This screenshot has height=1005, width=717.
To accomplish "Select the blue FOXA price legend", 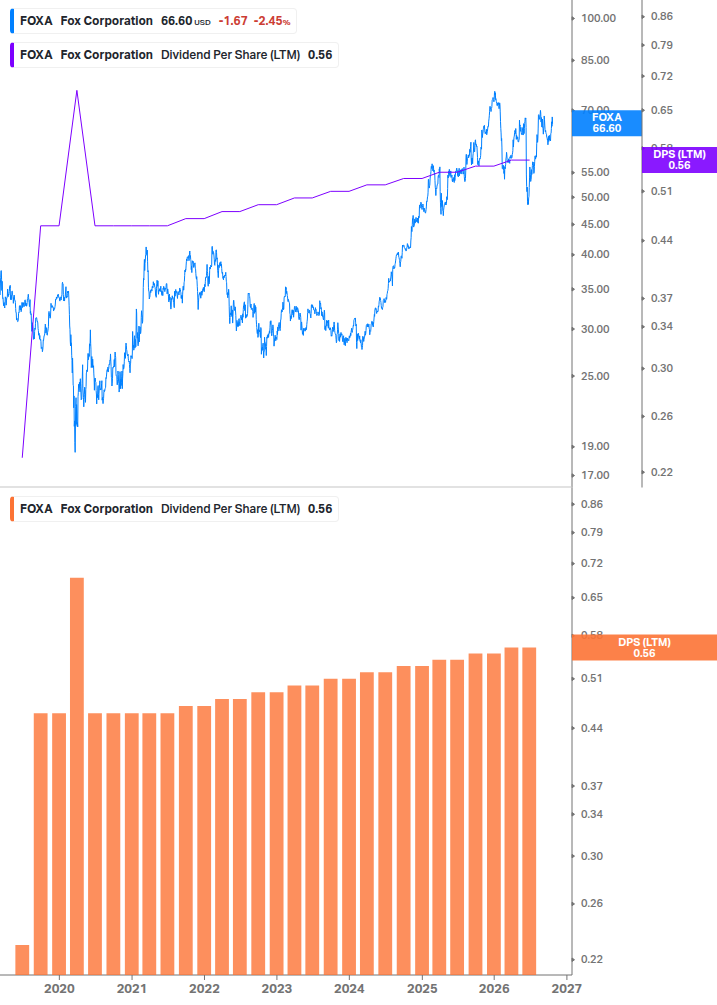I will click(x=153, y=21).
